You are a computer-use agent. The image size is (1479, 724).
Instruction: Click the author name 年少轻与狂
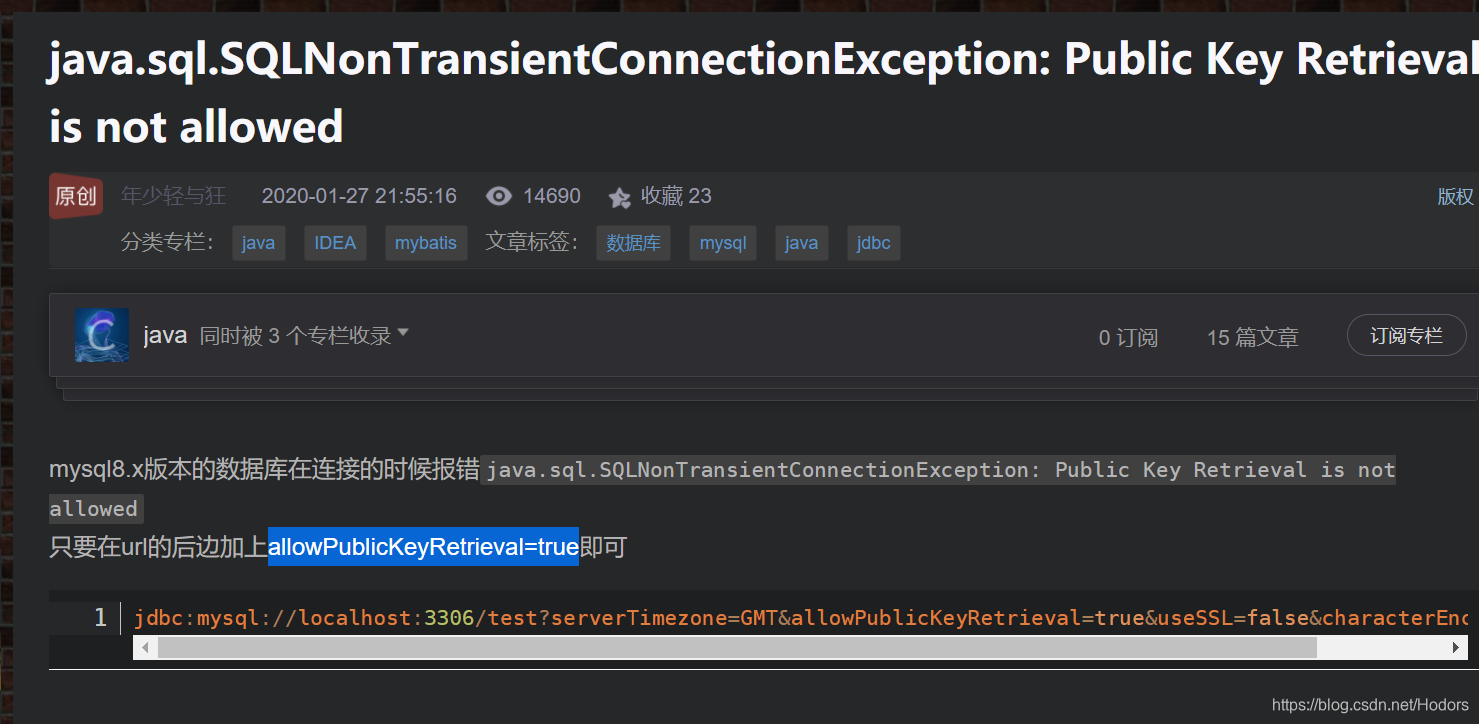[x=173, y=196]
